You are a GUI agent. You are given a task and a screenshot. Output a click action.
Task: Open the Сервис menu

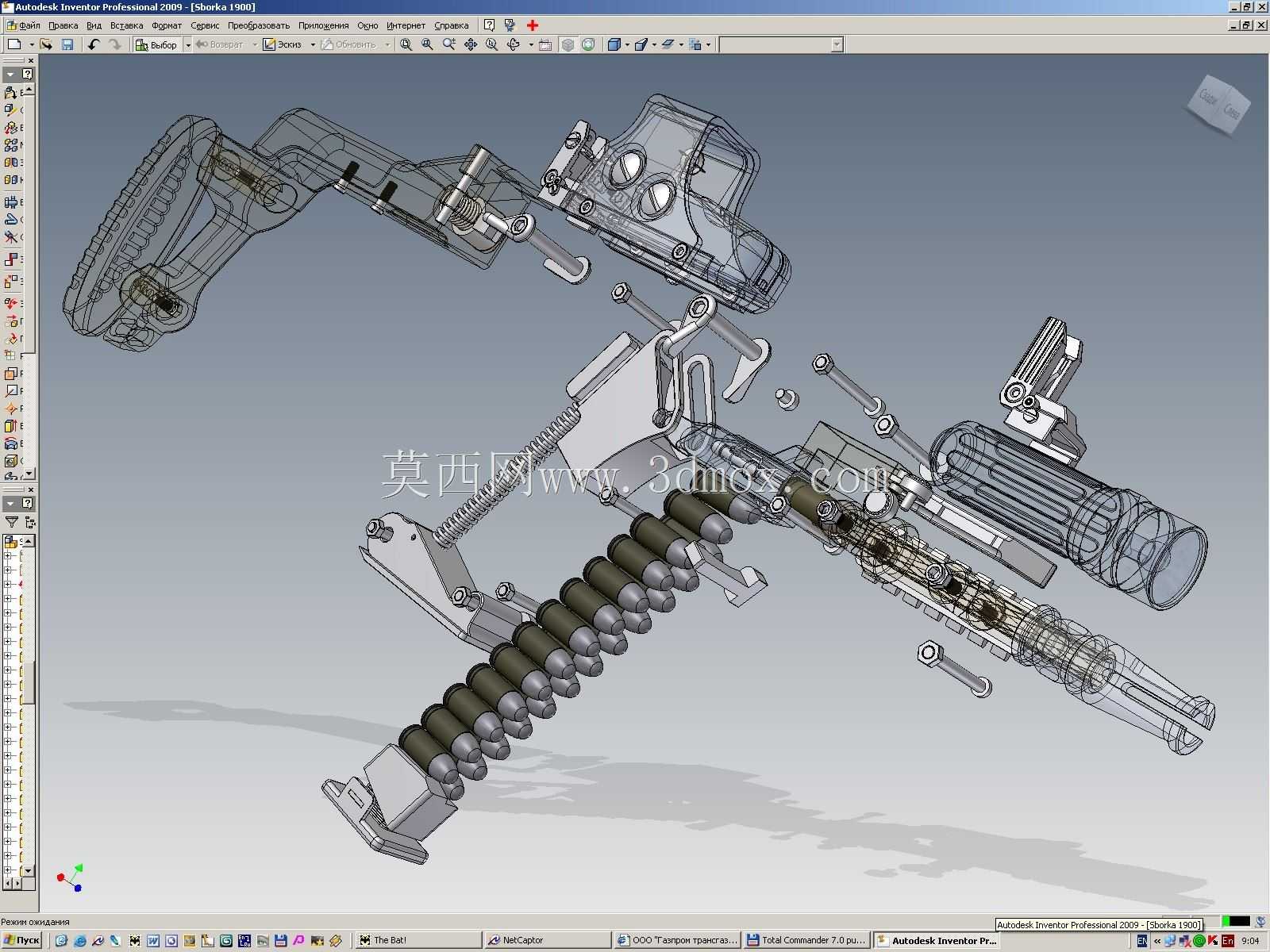click(205, 25)
